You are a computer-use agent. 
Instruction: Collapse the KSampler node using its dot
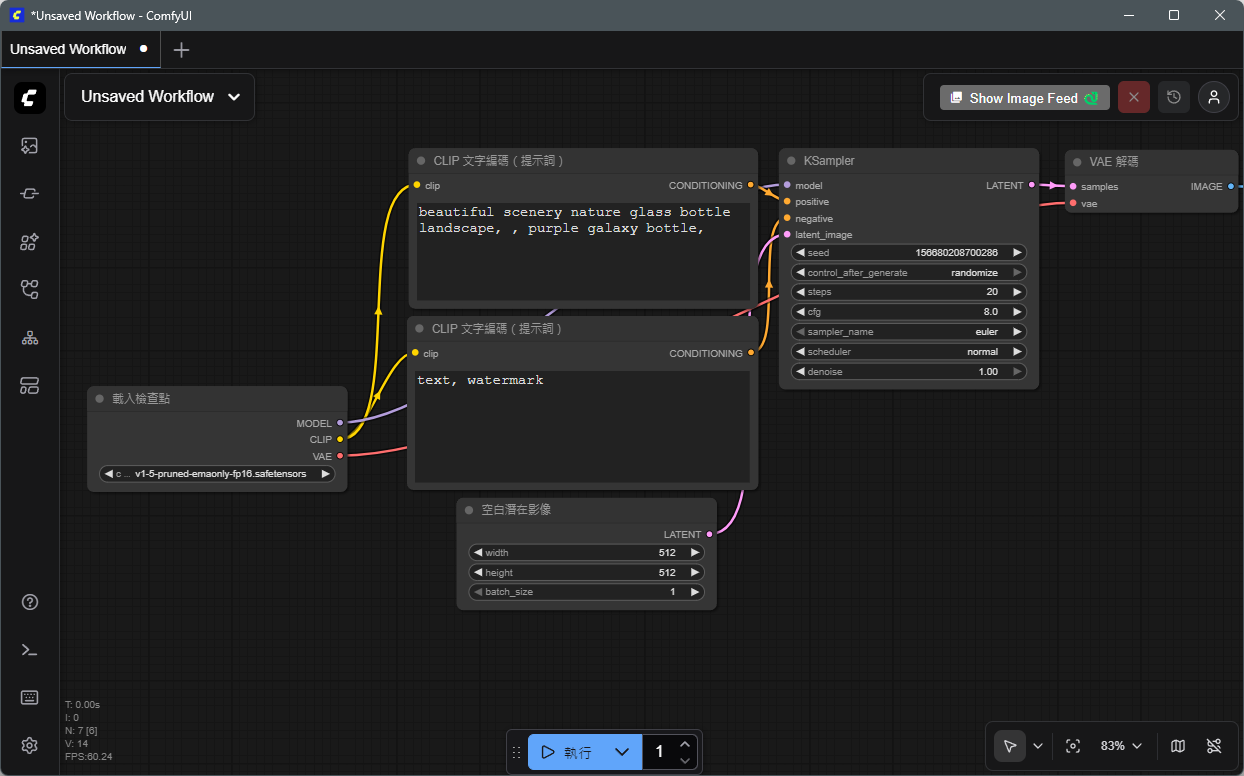click(x=791, y=161)
